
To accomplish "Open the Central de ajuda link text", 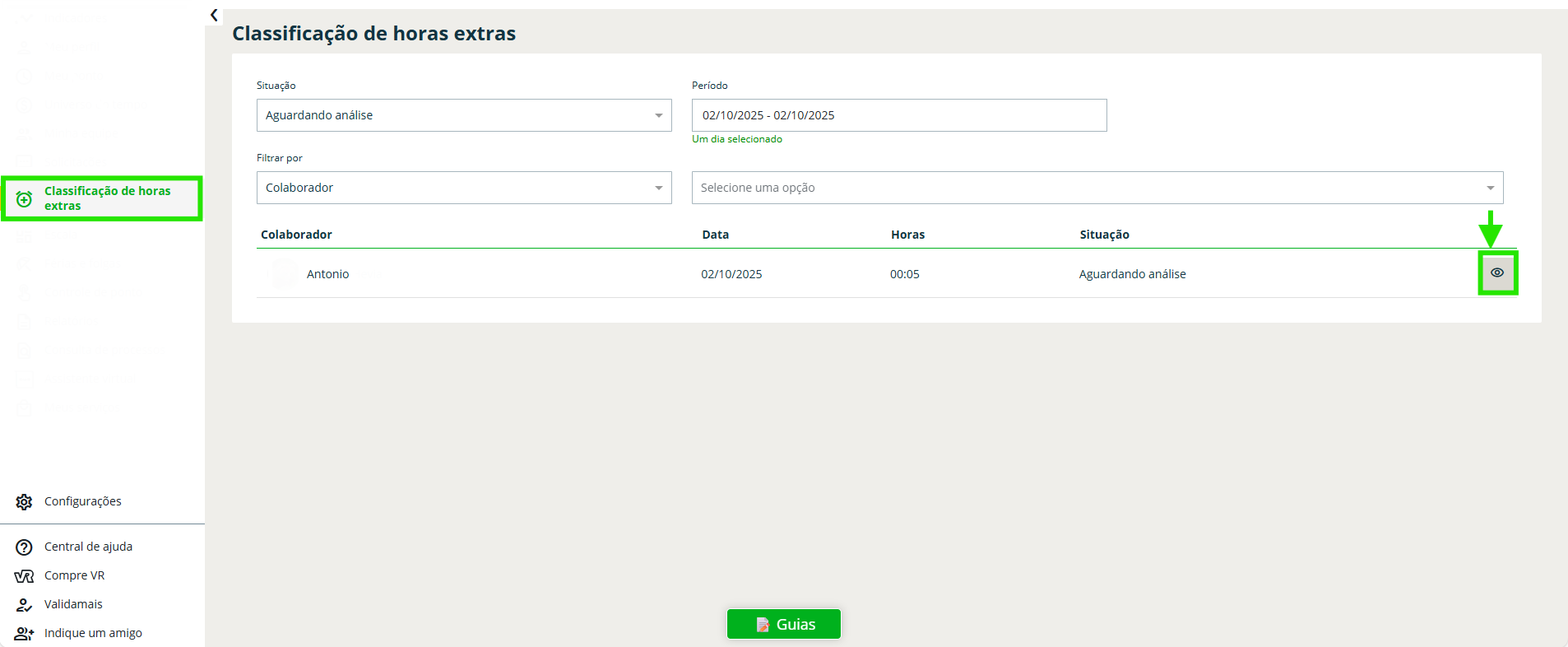I will (88, 547).
